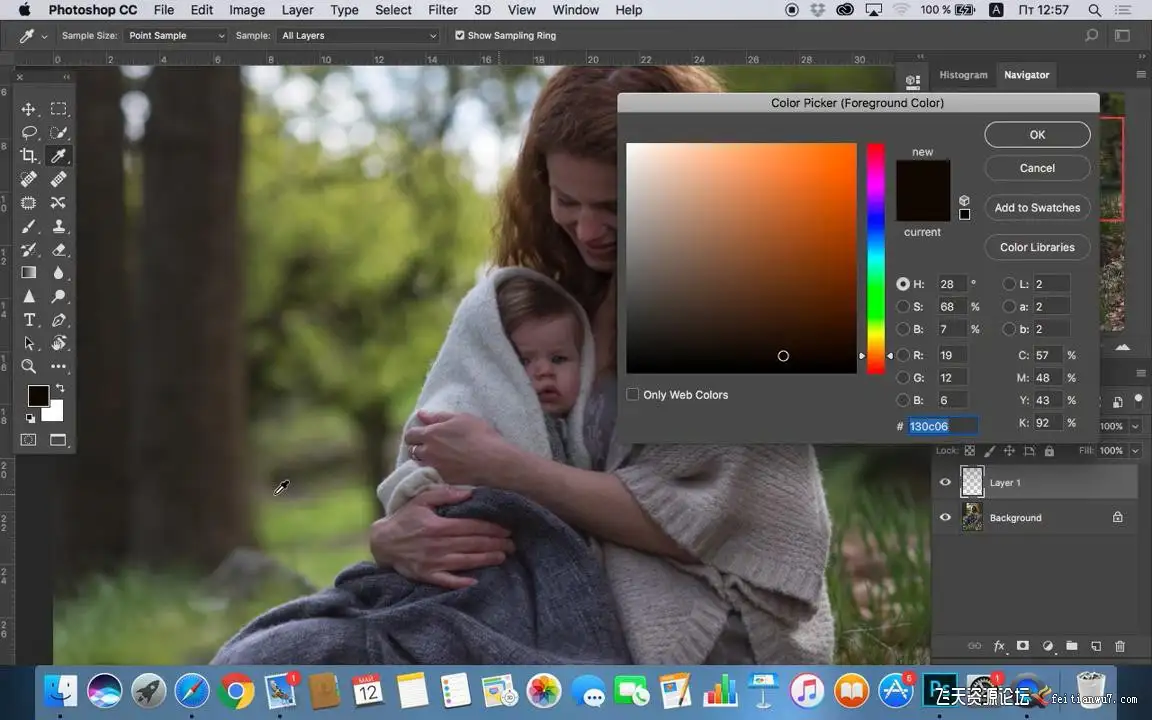Viewport: 1152px width, 720px height.
Task: Select the Eraser tool
Action: pyautogui.click(x=59, y=249)
